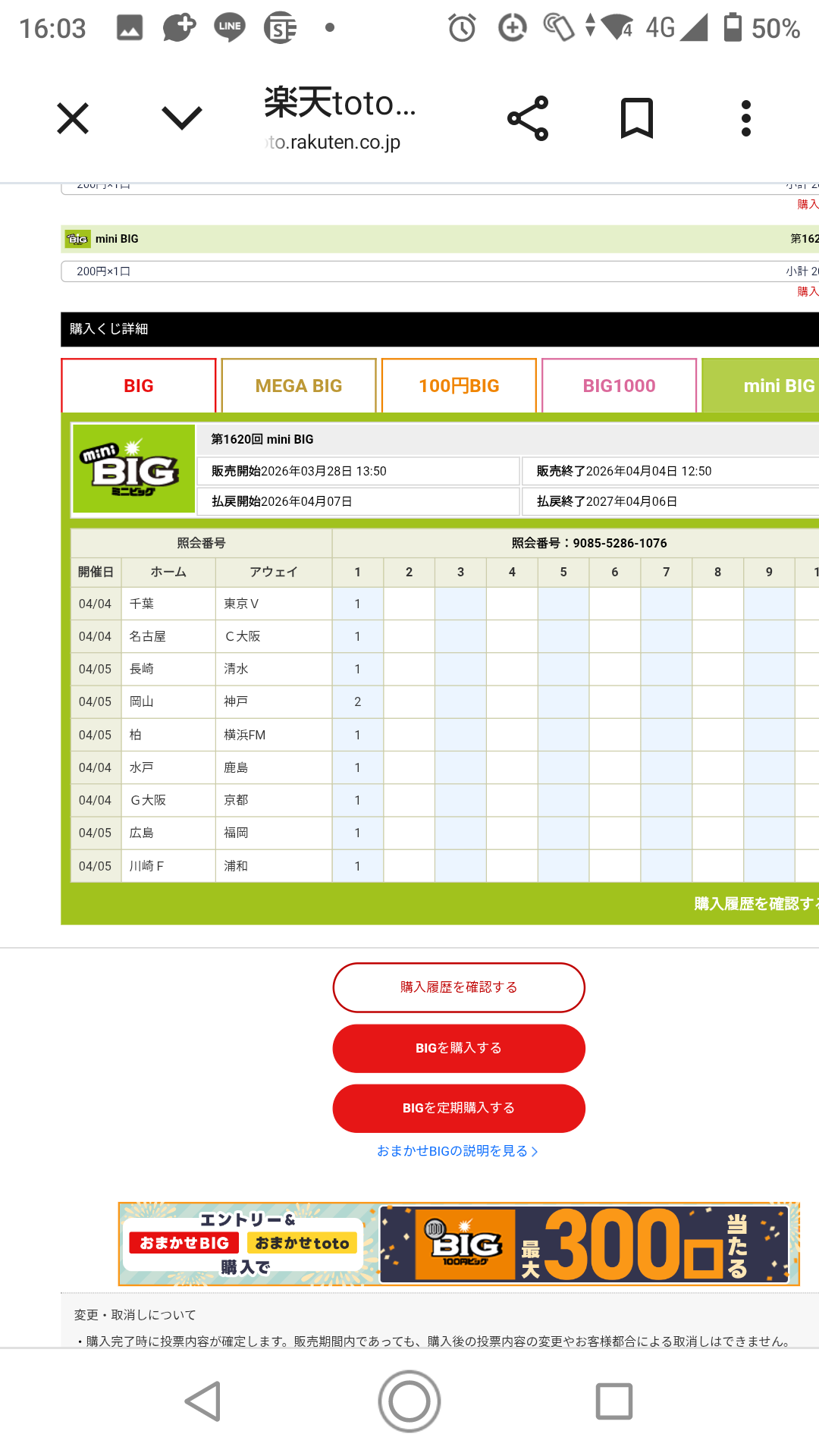Screen dimensions: 819x1456
Task: Tap the share icon in toolbar
Action: click(528, 118)
